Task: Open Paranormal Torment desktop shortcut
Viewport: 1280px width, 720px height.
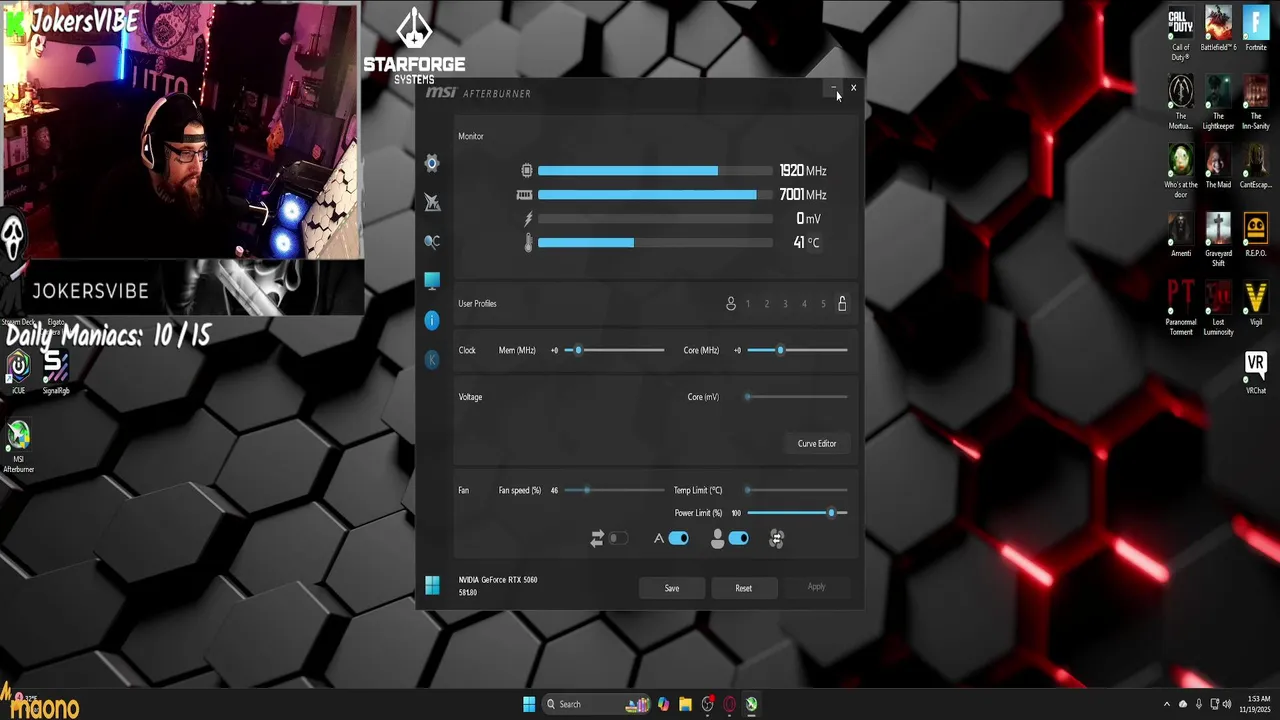Action: (x=1181, y=308)
